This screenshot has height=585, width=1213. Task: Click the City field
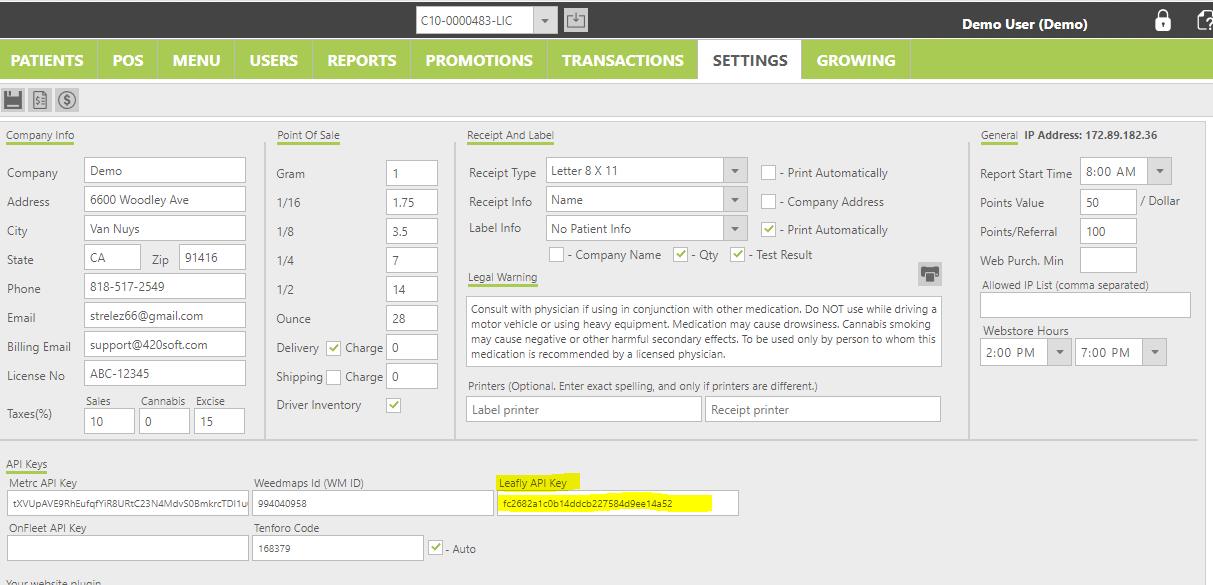click(x=165, y=229)
